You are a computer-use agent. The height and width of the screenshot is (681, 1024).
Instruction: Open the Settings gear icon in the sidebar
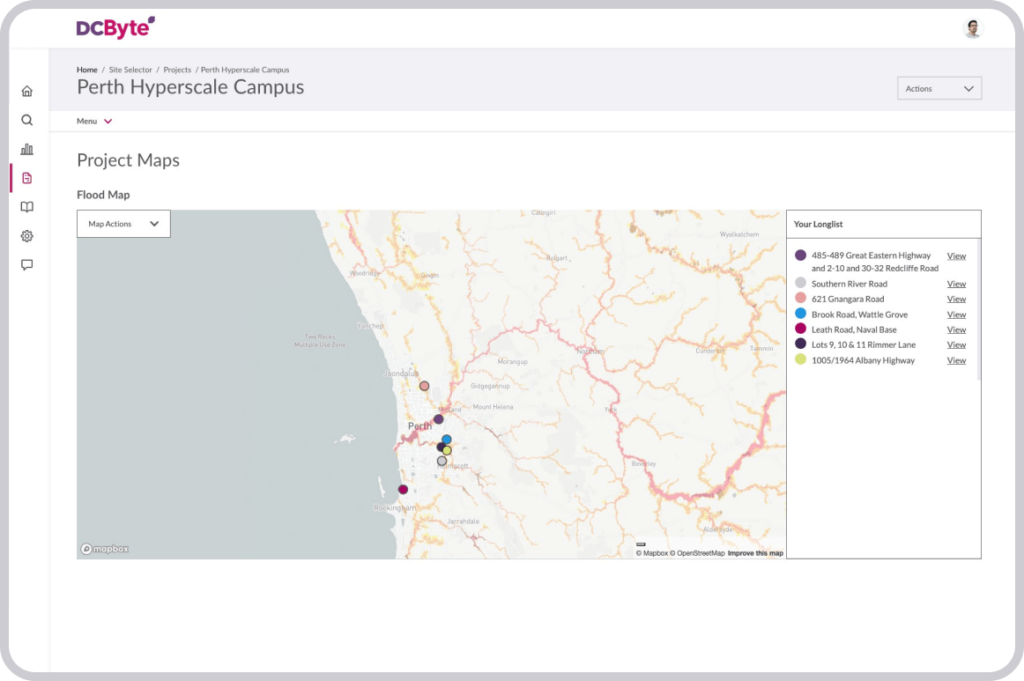(x=26, y=236)
